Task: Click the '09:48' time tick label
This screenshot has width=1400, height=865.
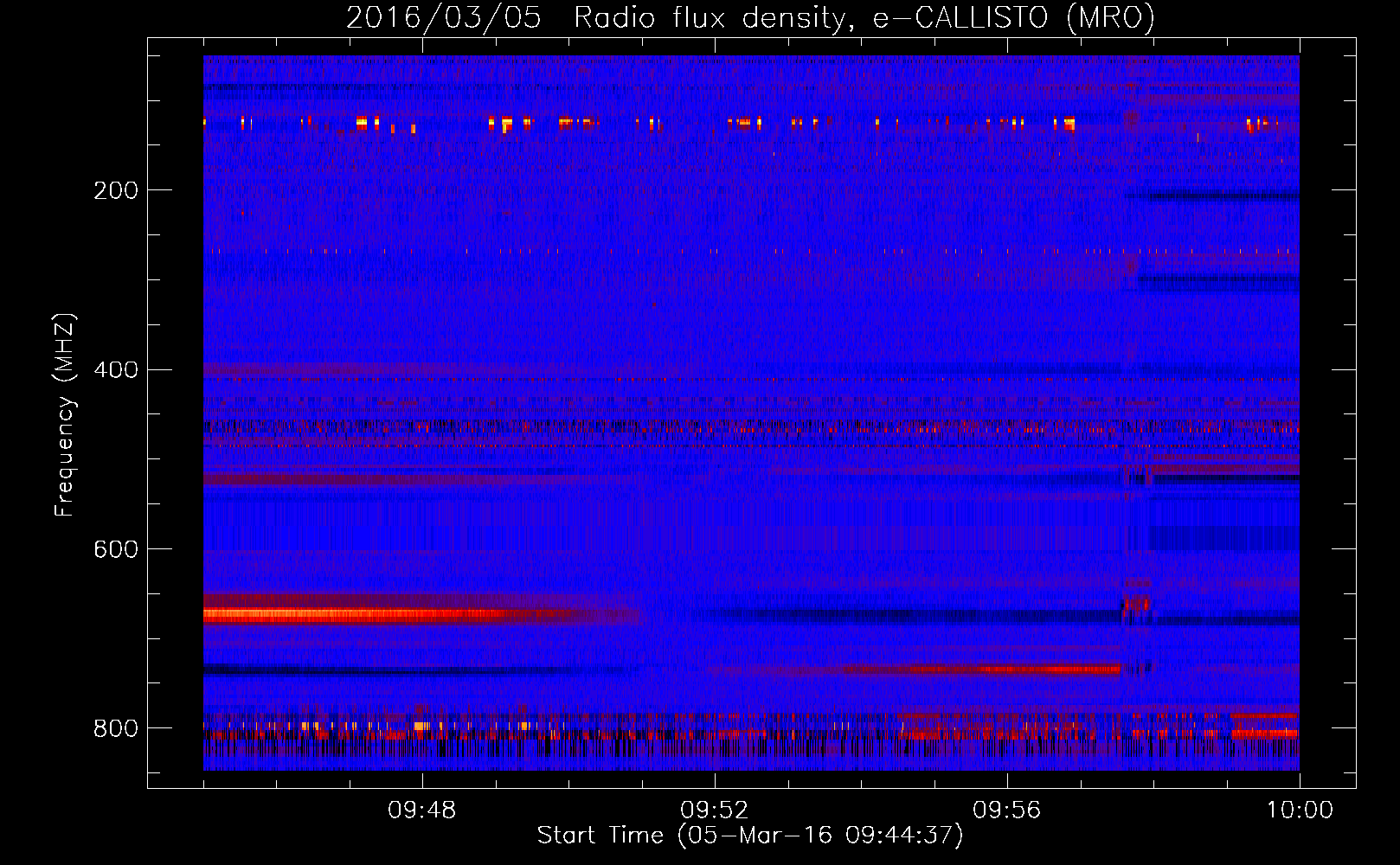Action: pyautogui.click(x=421, y=811)
